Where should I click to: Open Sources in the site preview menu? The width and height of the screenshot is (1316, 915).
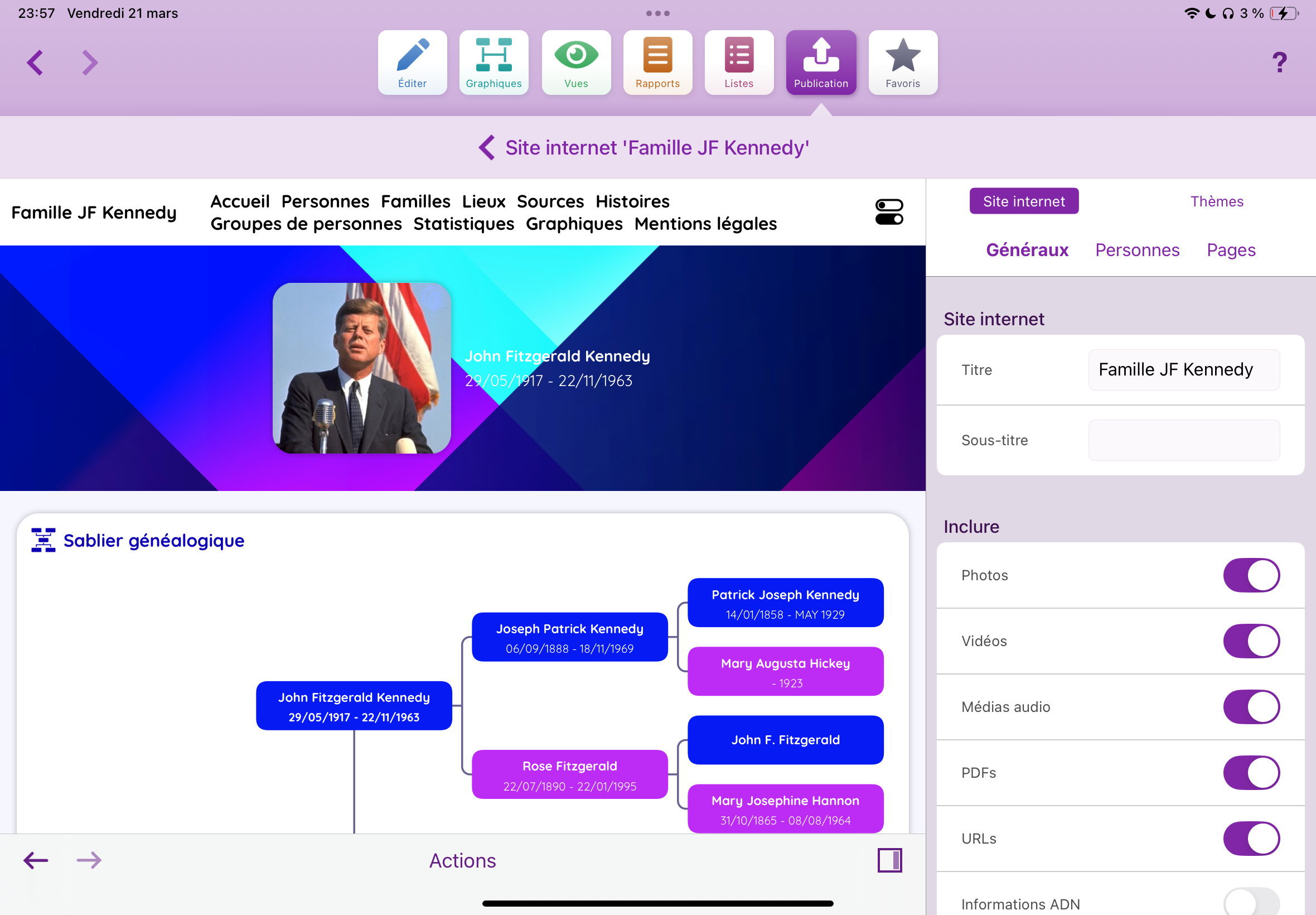[550, 201]
